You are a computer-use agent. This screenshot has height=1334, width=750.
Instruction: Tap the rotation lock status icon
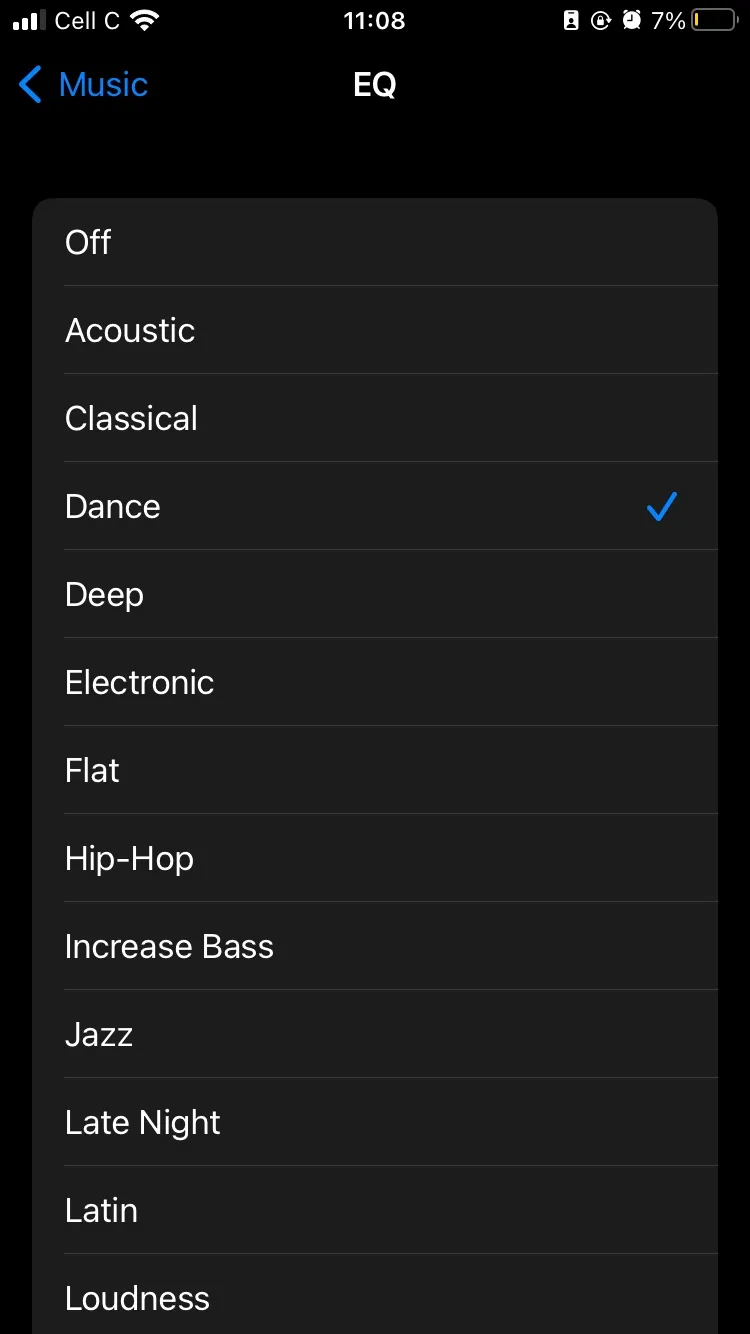(601, 21)
